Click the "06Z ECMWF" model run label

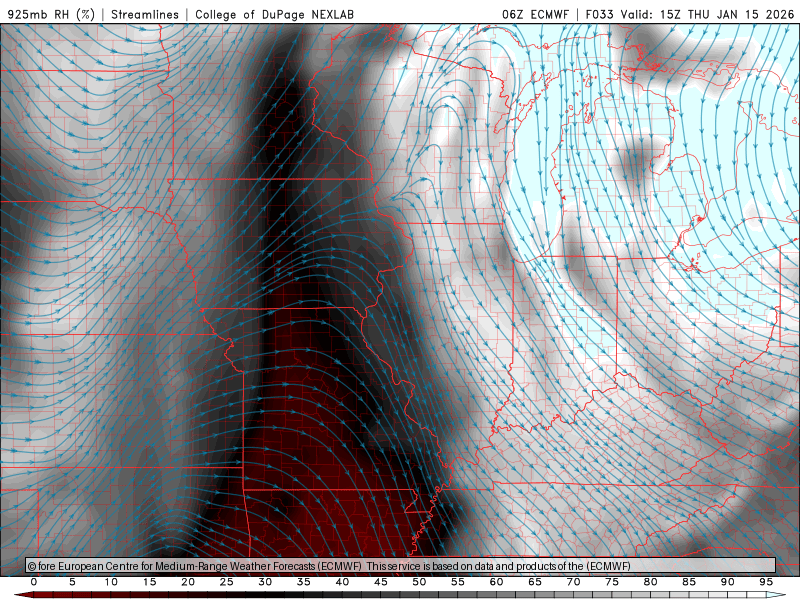535,14
